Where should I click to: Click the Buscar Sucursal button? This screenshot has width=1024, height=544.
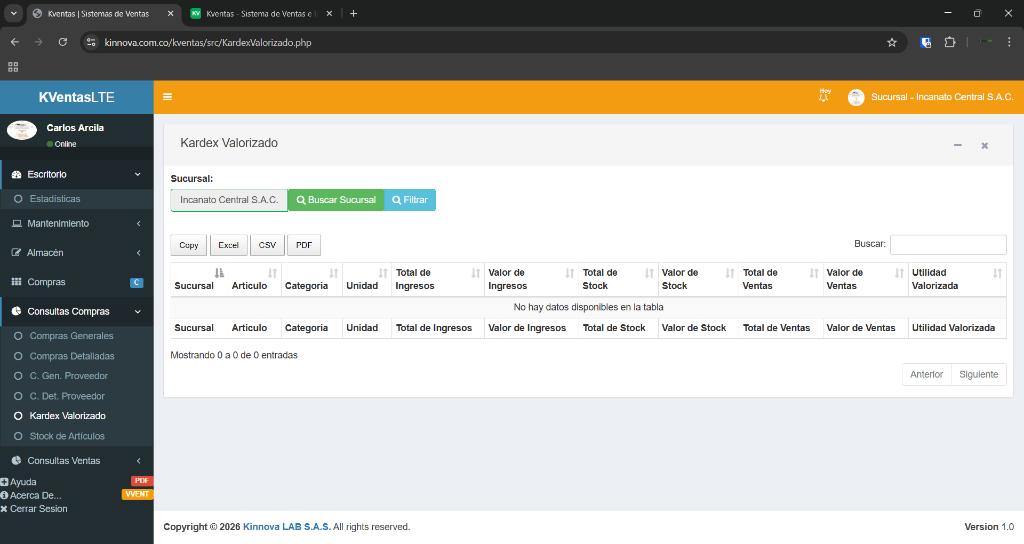pyautogui.click(x=336, y=200)
